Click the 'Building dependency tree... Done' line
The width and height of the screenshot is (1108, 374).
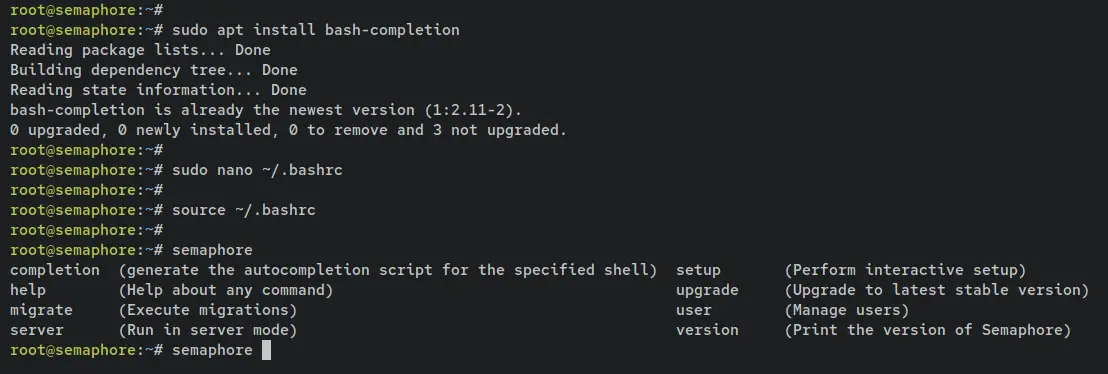(153, 70)
